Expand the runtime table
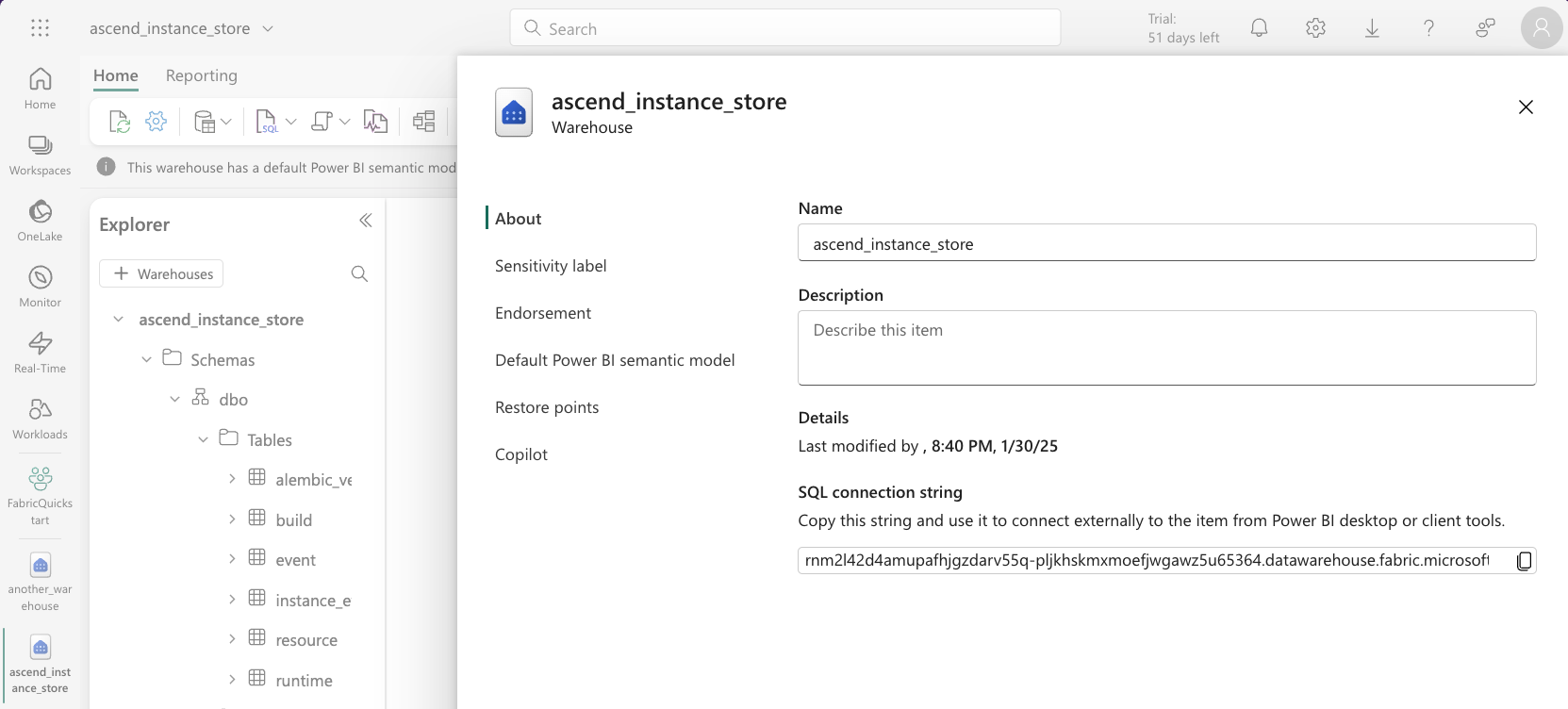This screenshot has width=1568, height=709. click(232, 680)
